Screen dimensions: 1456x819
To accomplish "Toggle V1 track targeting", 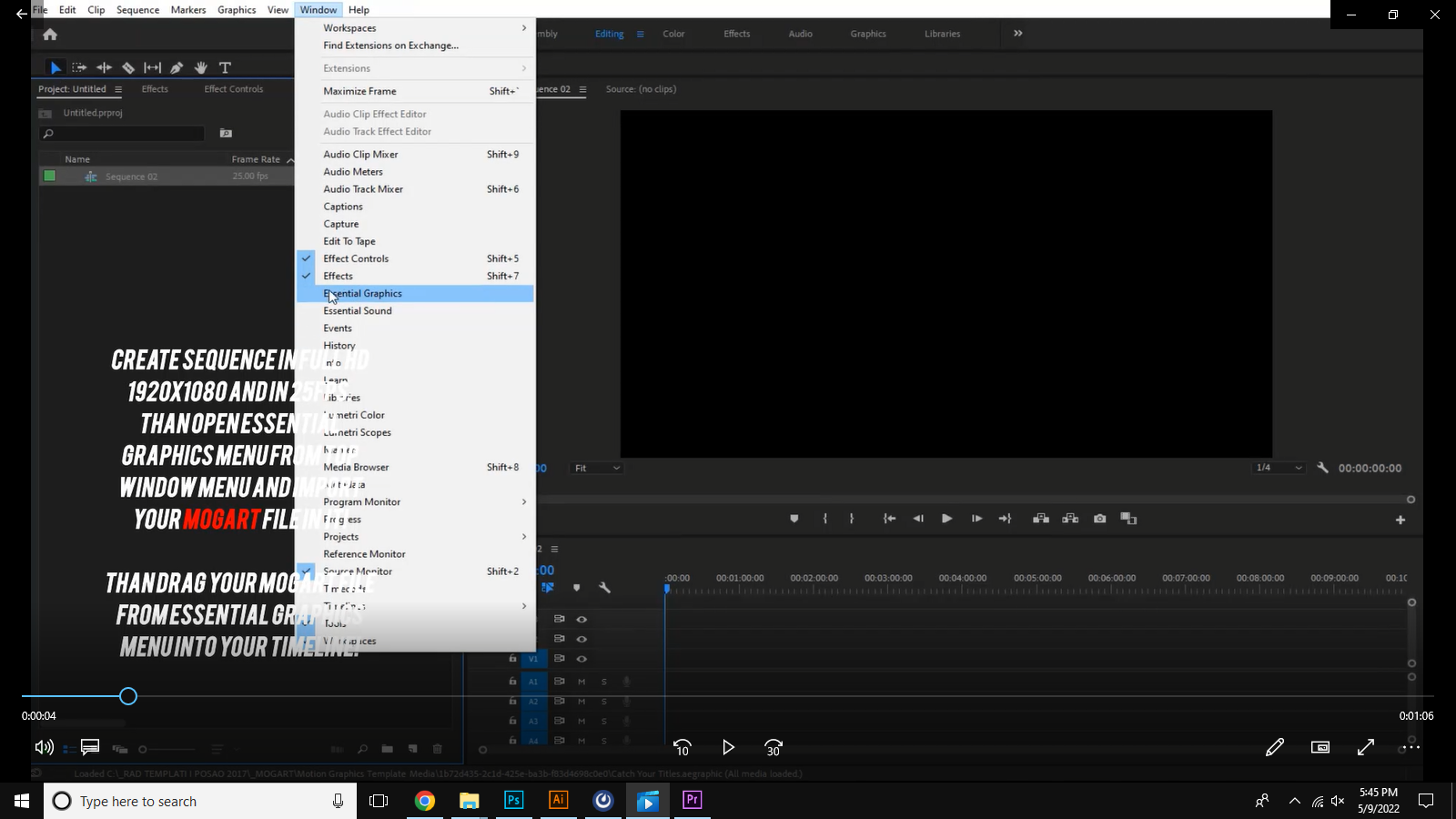I will pos(533,659).
